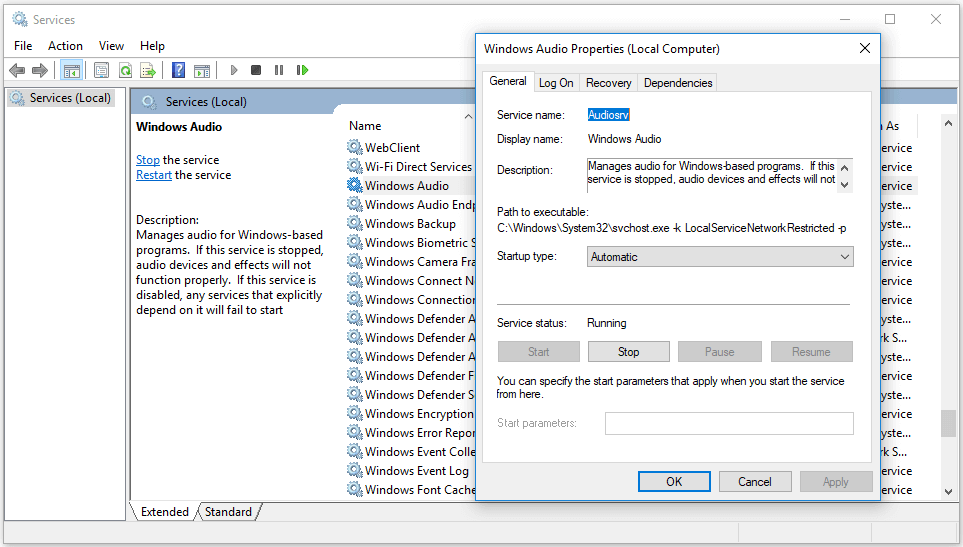The image size is (963, 547).
Task: Select Windows Font Cache gear icon
Action: click(354, 489)
